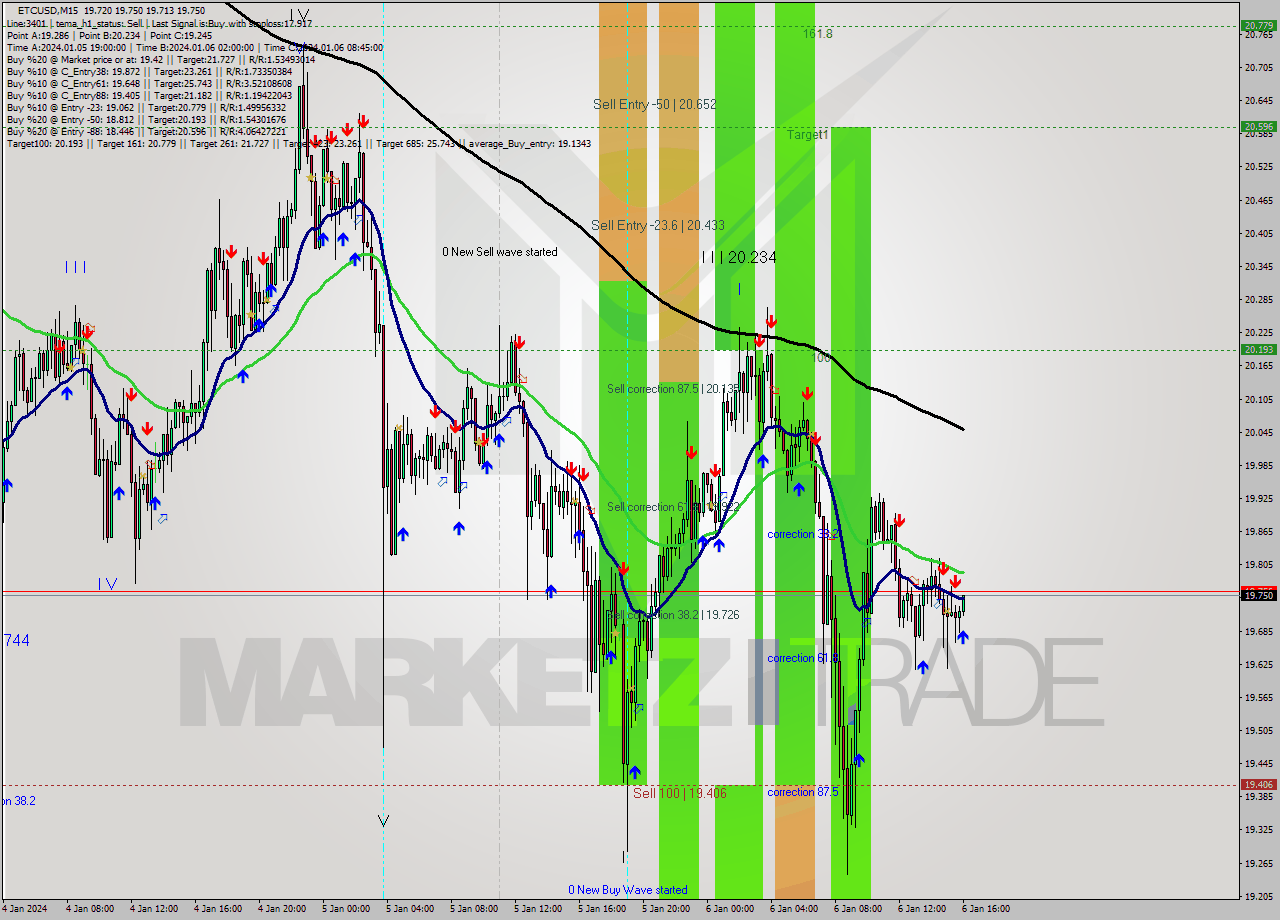Click the Buy %10 @ Entry -23 line
Viewport: 1280px width, 920px height.
click(x=146, y=107)
